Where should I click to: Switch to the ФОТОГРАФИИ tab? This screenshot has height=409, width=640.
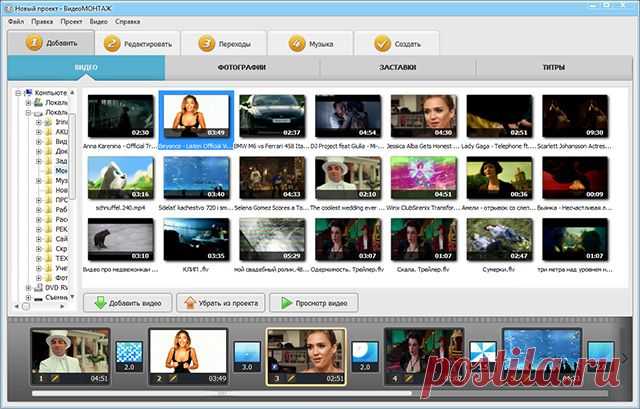click(242, 67)
